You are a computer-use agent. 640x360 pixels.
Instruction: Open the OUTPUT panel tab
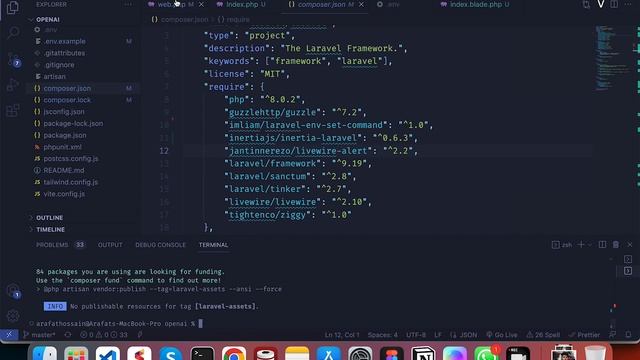tap(110, 245)
